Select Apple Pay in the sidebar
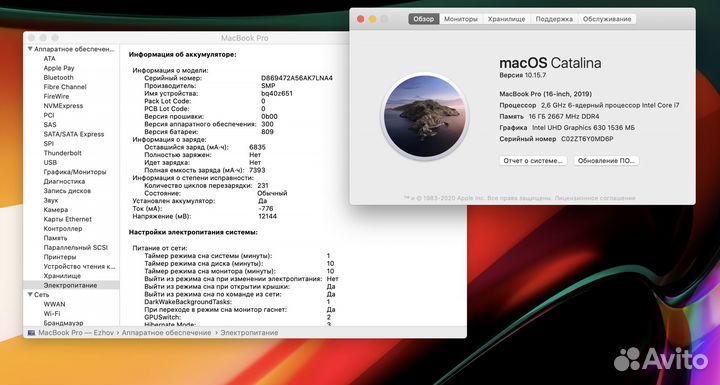 (59, 68)
